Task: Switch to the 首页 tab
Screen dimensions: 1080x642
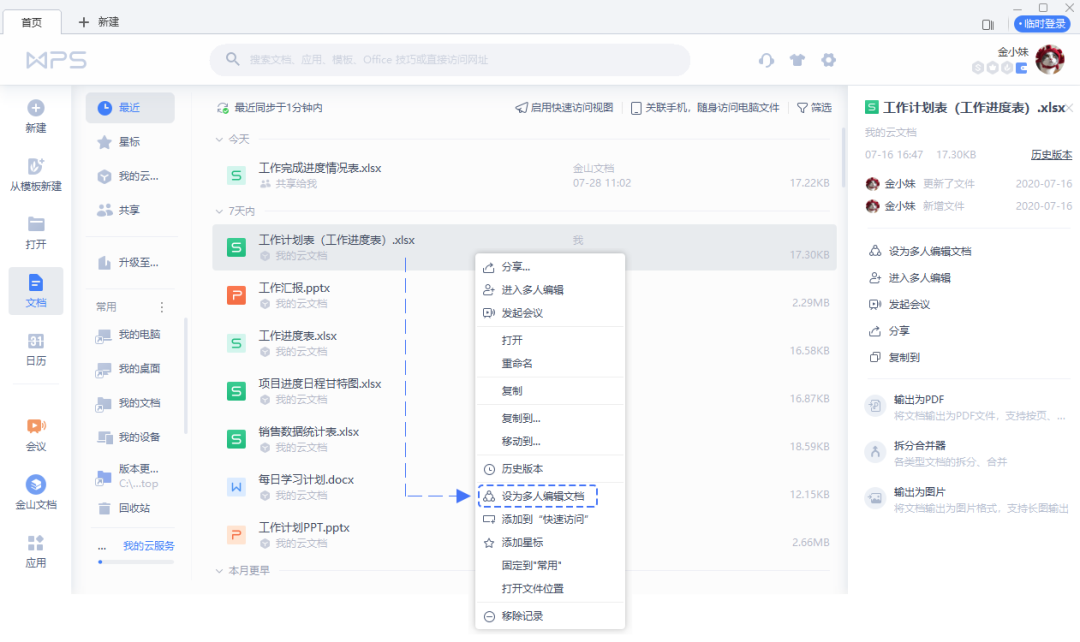Action: pyautogui.click(x=32, y=19)
